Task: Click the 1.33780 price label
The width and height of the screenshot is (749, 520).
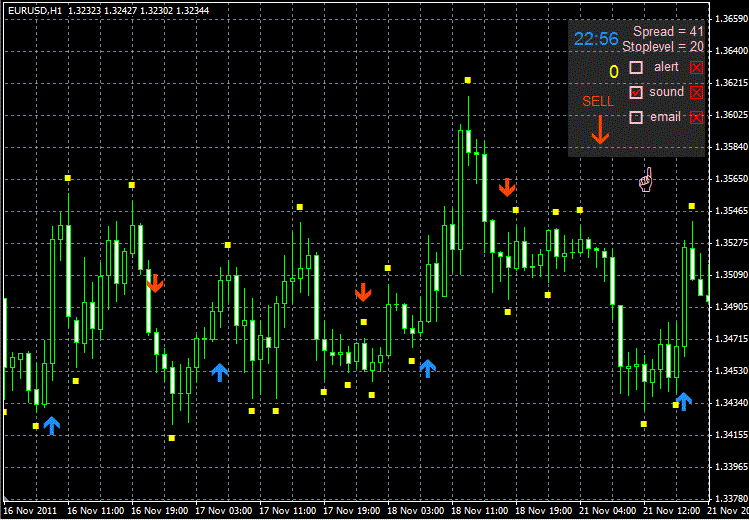Action: coord(730,499)
